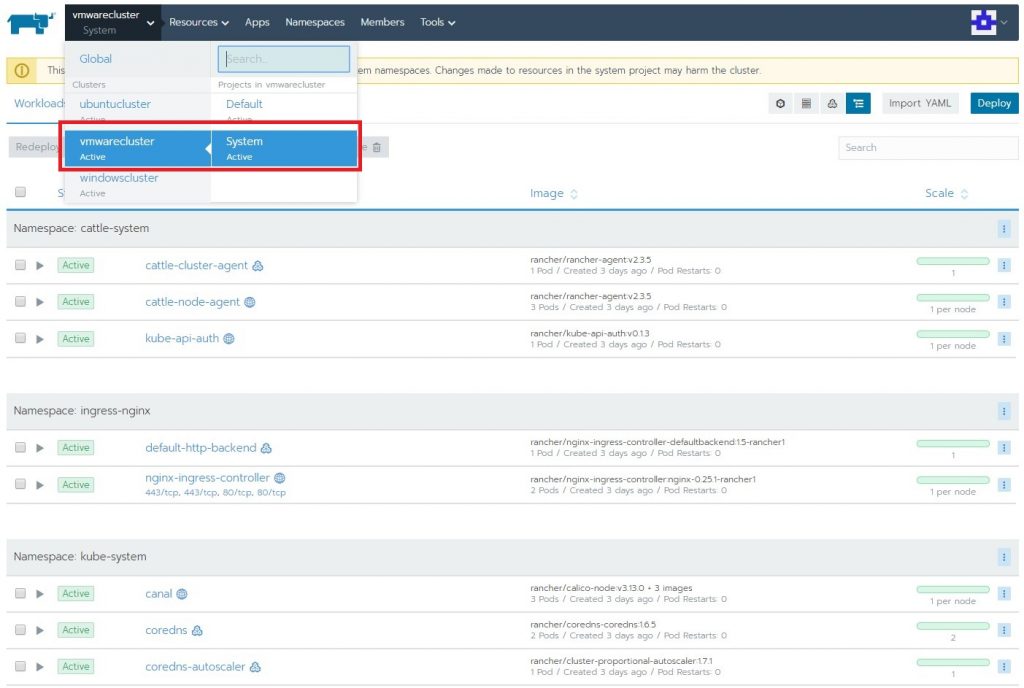Open actions menu for kube-system namespace

(x=1004, y=557)
